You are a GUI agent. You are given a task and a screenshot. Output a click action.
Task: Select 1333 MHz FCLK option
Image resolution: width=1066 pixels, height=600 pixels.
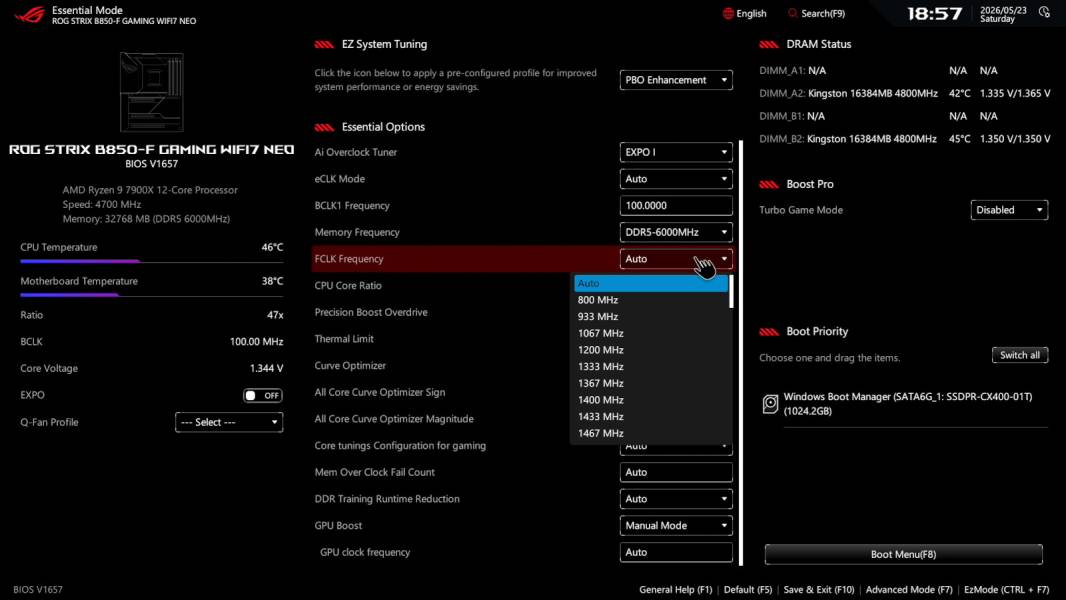point(651,366)
